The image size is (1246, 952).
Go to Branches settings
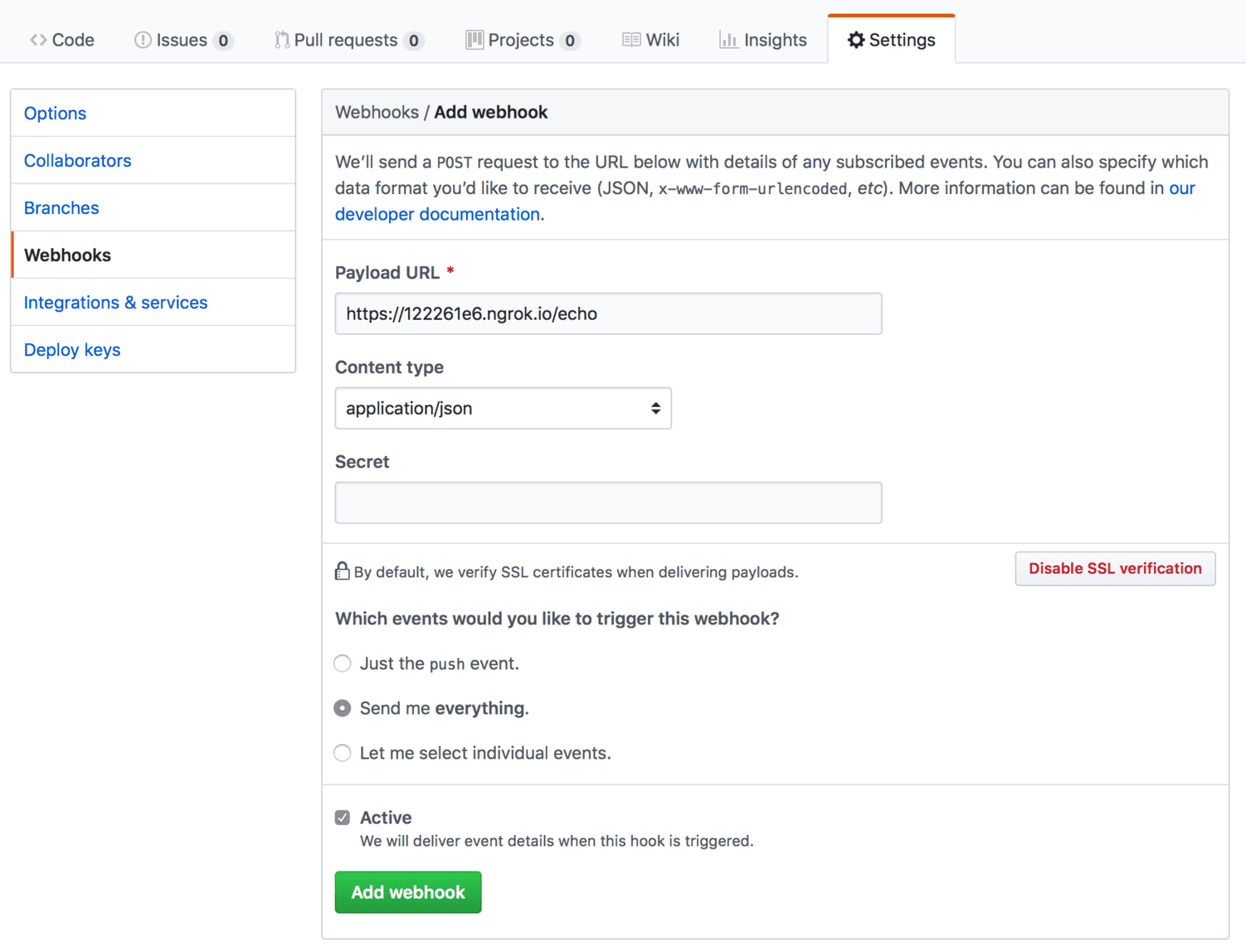(x=61, y=207)
